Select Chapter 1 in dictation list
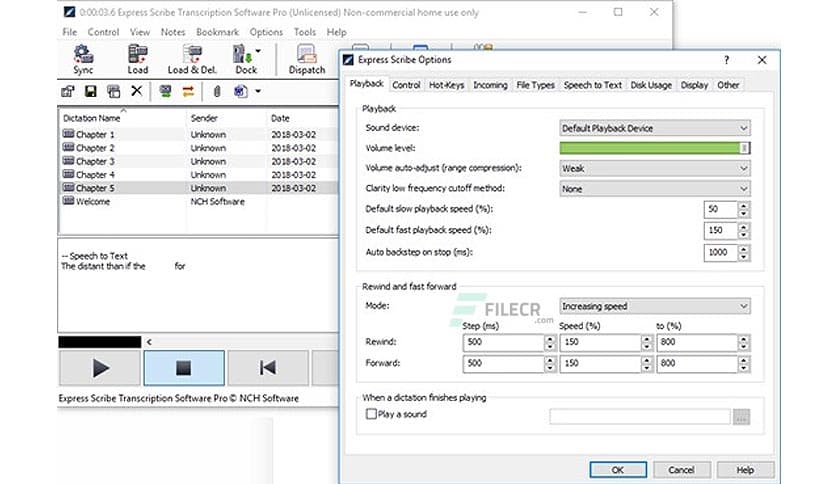This screenshot has width=836, height=484. [198, 134]
